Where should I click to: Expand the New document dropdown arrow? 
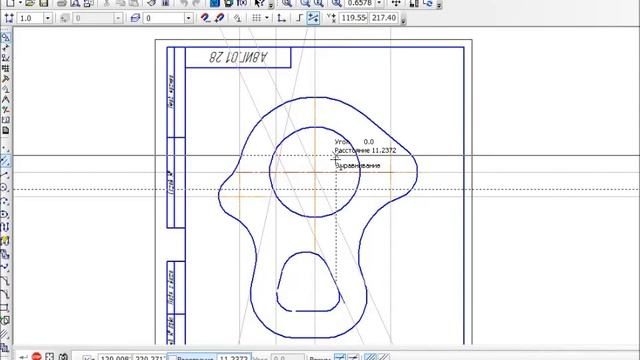(x=20, y=3)
